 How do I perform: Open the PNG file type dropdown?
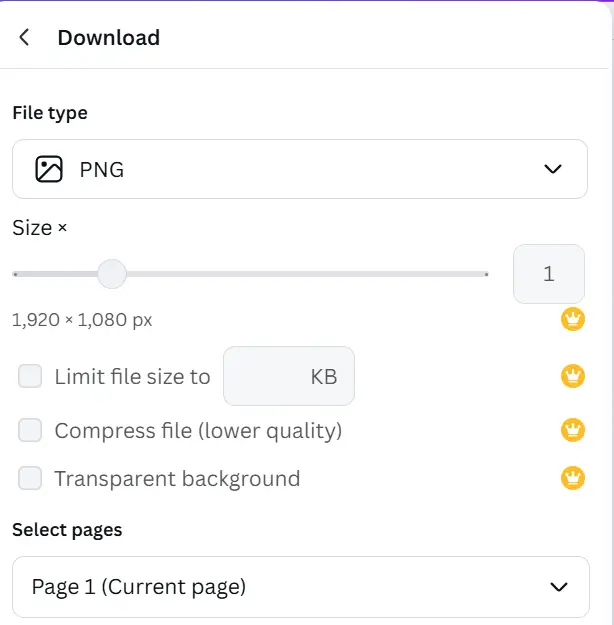300,169
